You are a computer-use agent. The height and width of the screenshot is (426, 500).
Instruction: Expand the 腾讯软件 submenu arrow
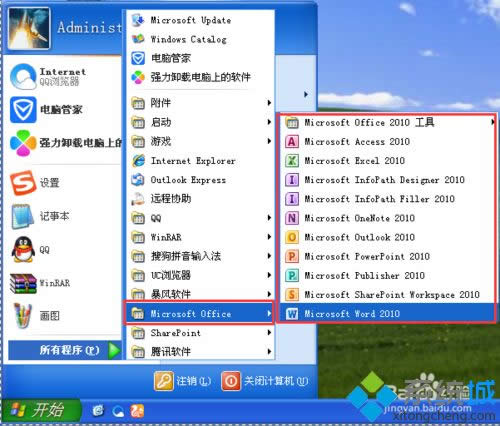click(269, 352)
